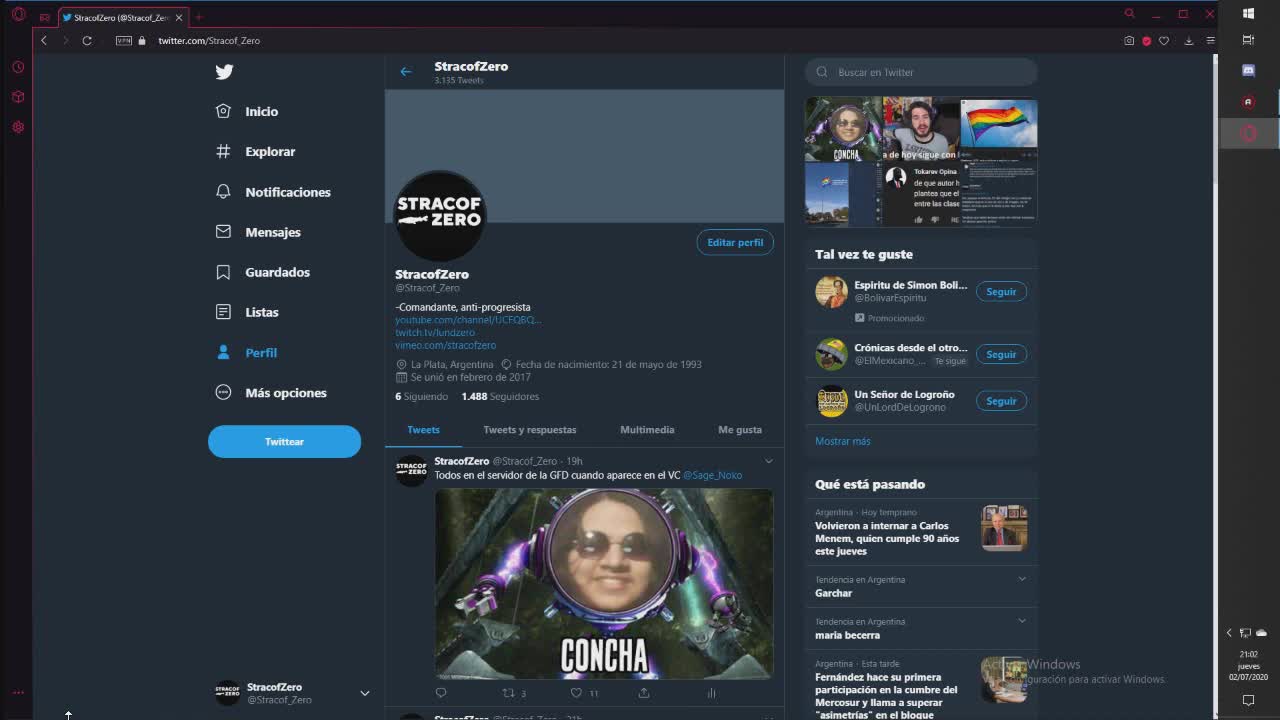Image resolution: width=1280 pixels, height=720 pixels.
Task: View the 6 Siguiendo list
Action: coord(421,397)
